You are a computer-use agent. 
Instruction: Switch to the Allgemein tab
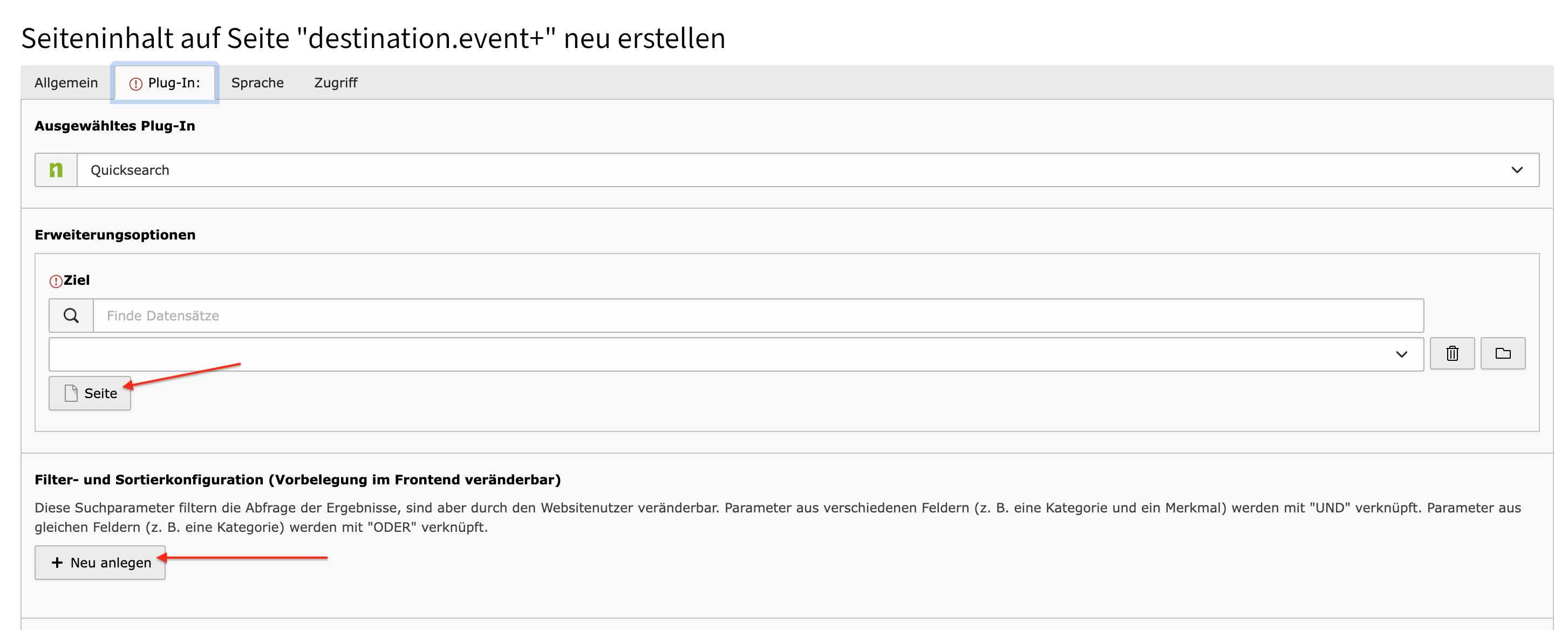pos(66,83)
